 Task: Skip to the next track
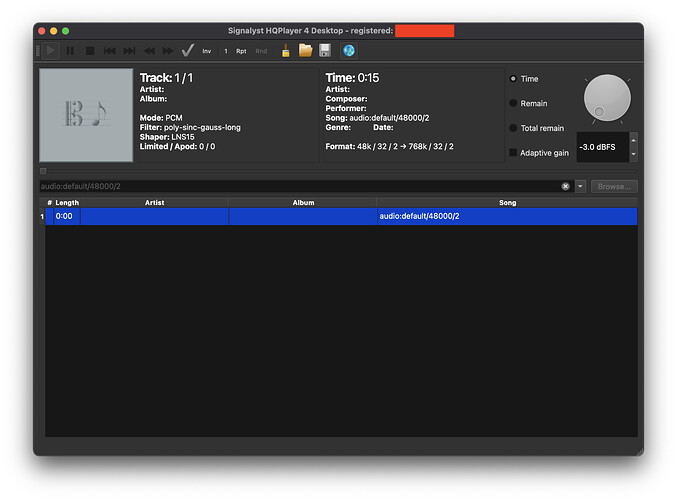[x=129, y=51]
